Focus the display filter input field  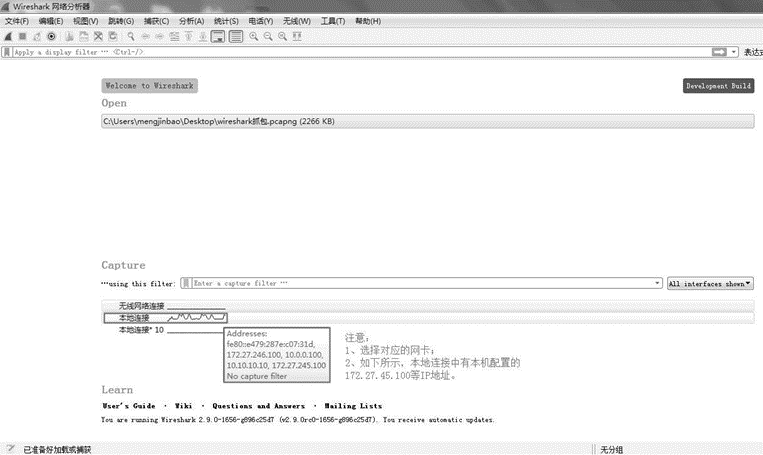coord(361,52)
